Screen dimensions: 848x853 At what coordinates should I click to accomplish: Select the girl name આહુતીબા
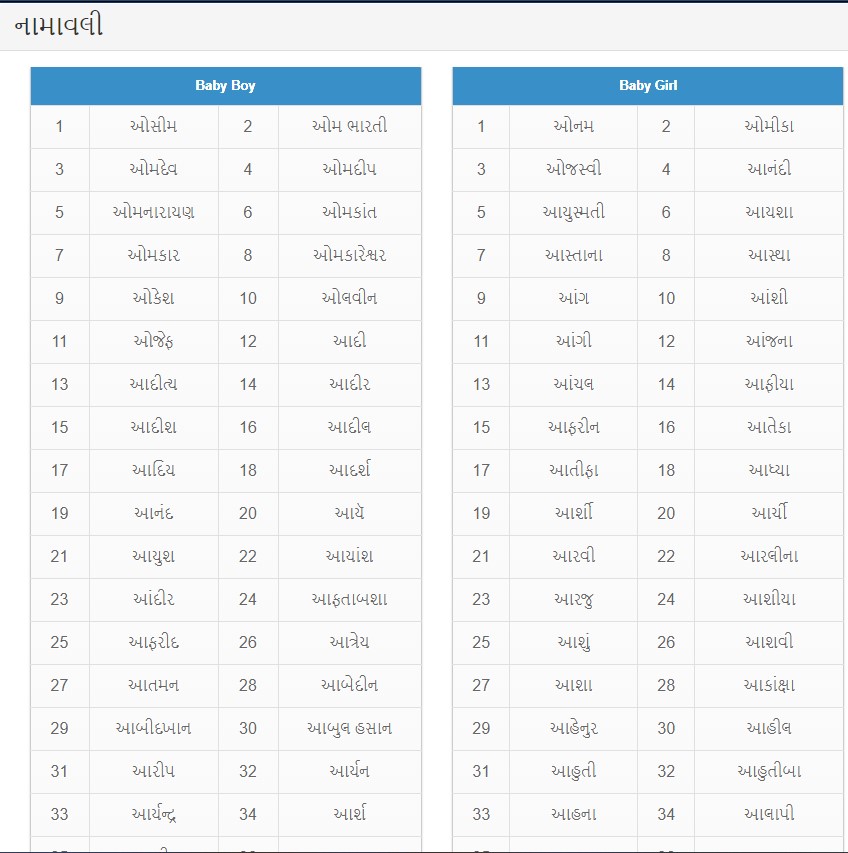(x=768, y=771)
